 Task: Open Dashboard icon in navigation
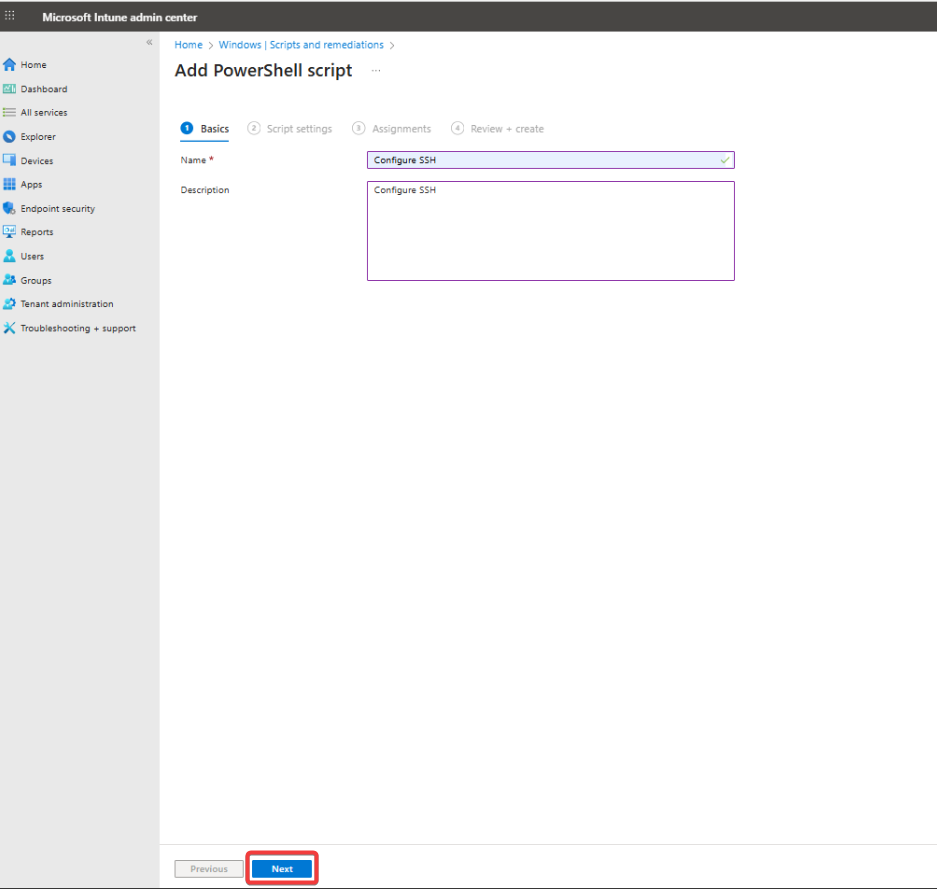10,89
